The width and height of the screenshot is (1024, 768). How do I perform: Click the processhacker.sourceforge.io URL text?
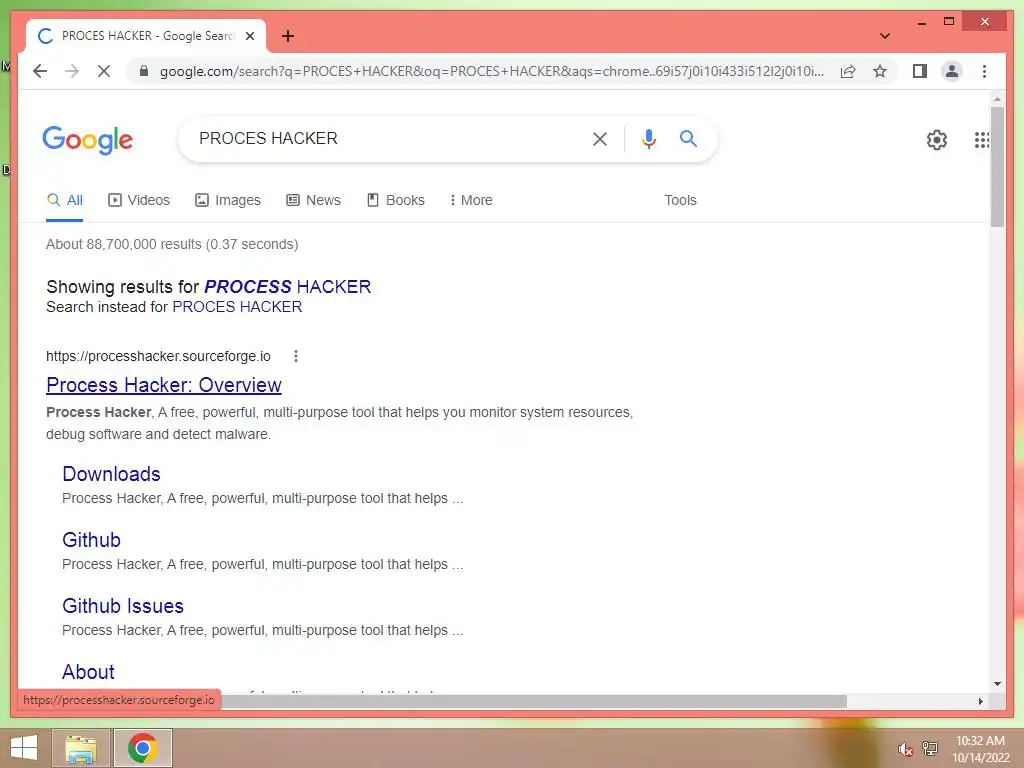(158, 357)
